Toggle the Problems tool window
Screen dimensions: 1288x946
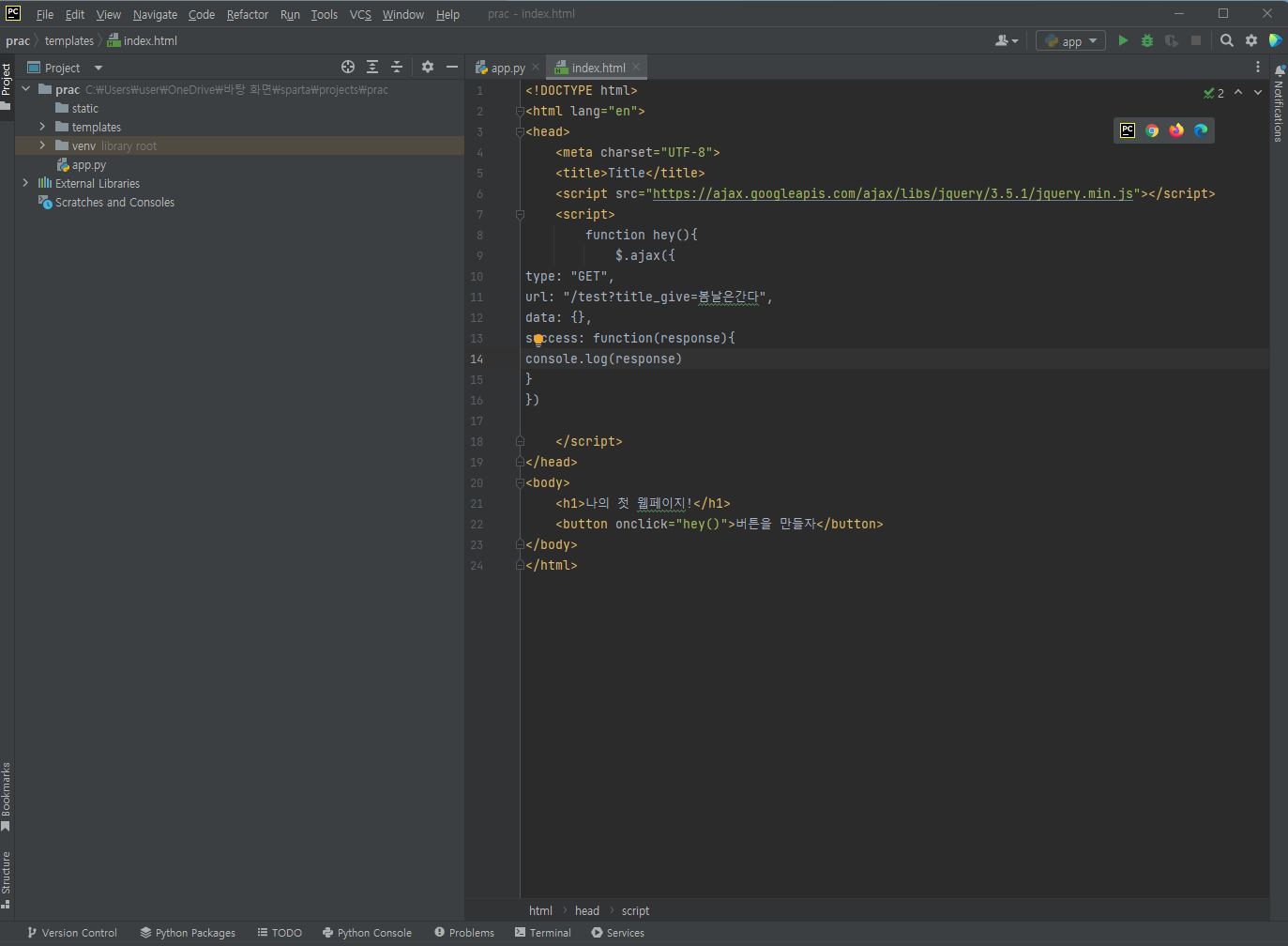point(464,933)
